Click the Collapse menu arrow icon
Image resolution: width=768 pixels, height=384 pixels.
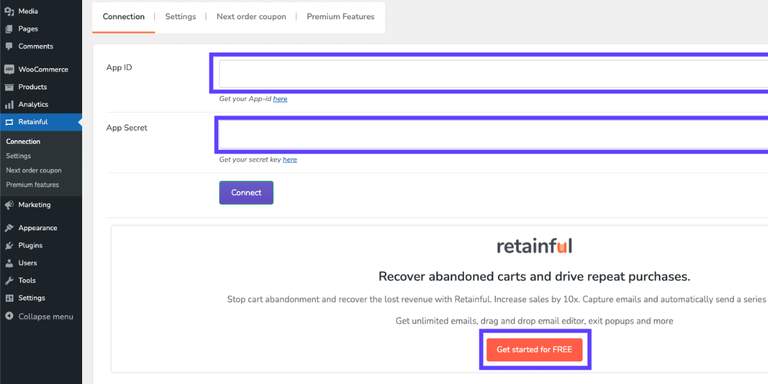9,316
